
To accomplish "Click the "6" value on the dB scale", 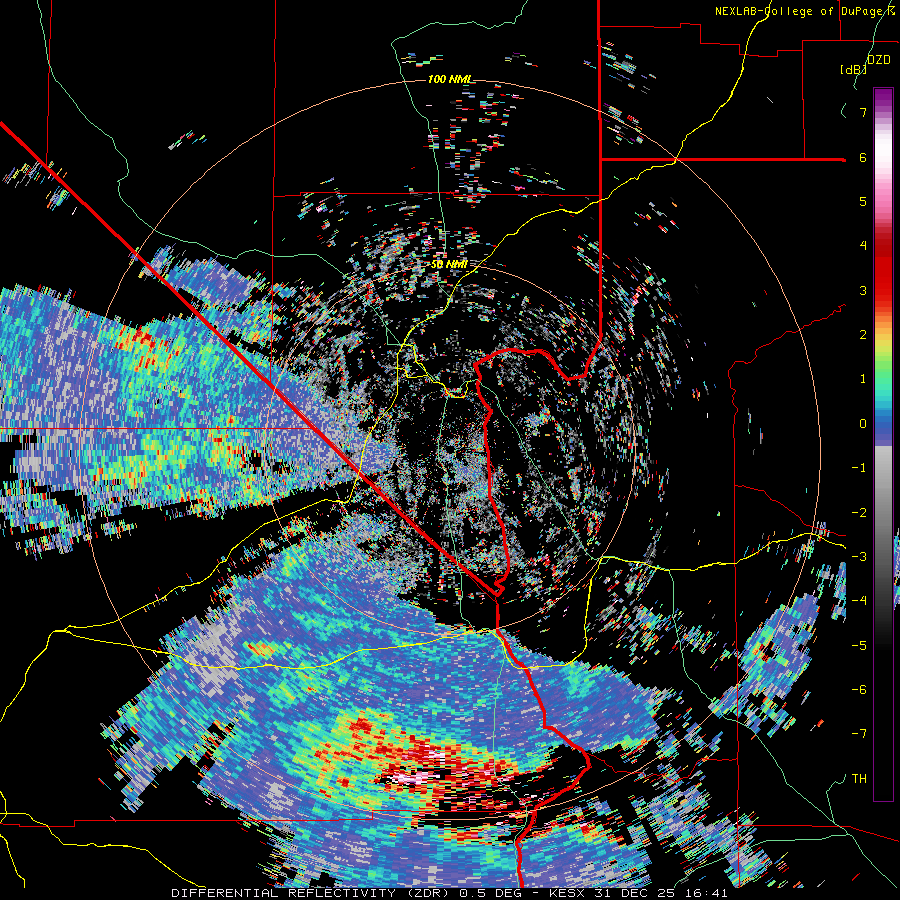I will tap(863, 157).
